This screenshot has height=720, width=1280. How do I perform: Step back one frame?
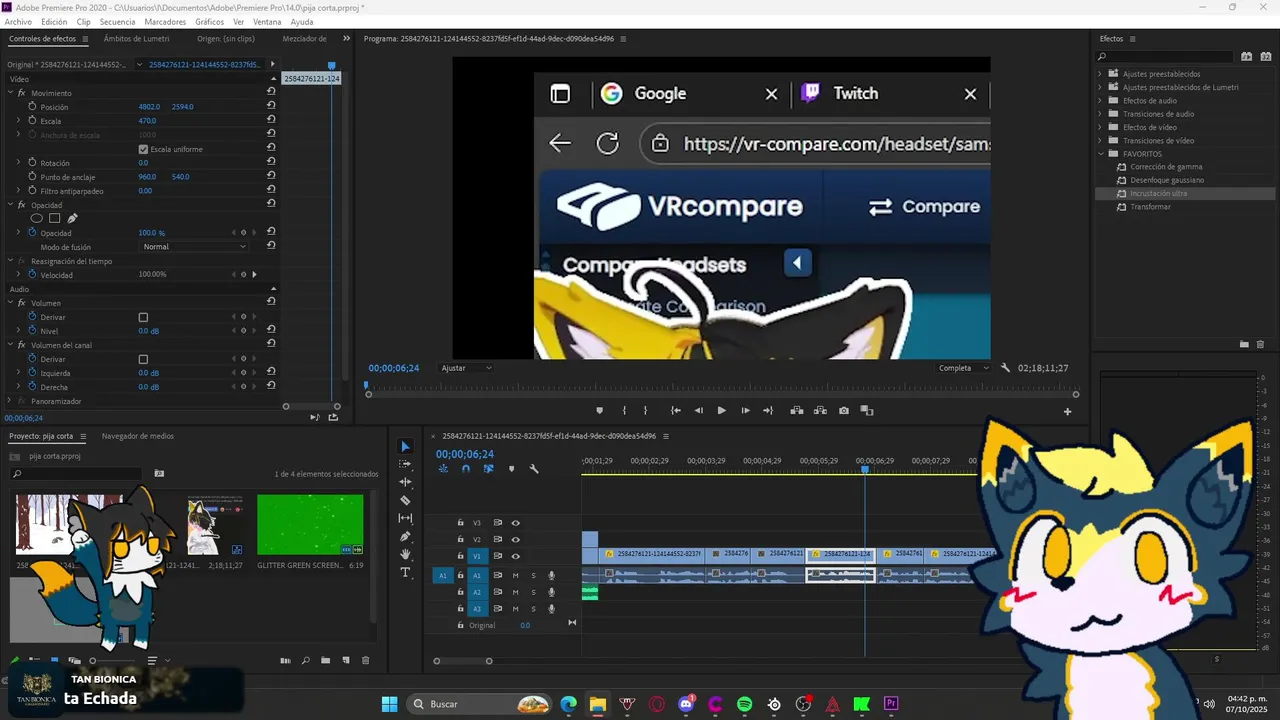click(699, 410)
